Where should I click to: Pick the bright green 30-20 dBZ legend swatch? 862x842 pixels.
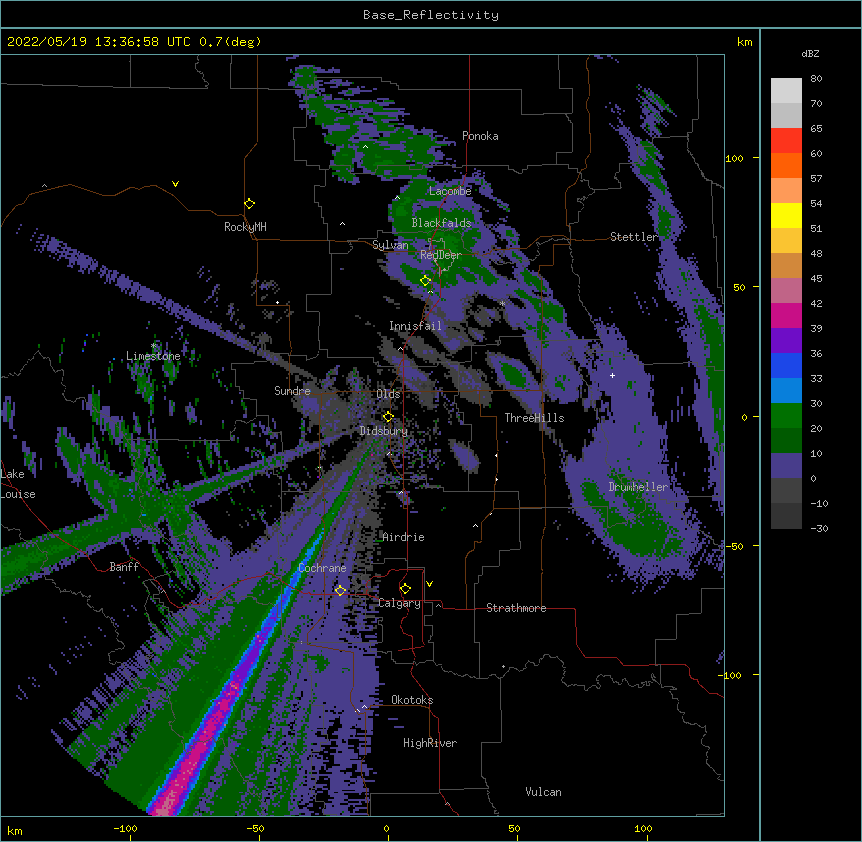pyautogui.click(x=786, y=416)
